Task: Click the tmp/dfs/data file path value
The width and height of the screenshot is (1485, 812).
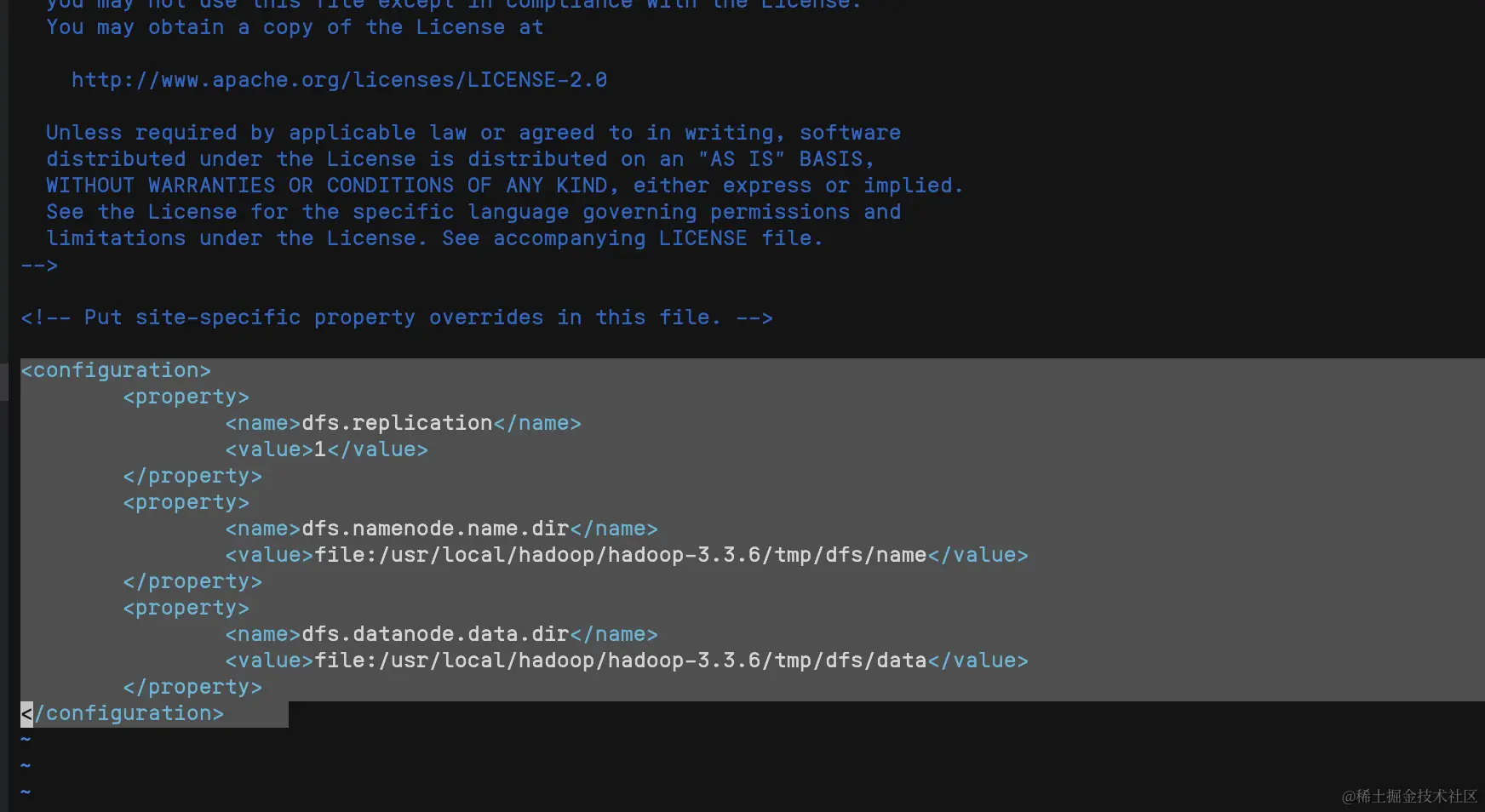Action: point(620,660)
